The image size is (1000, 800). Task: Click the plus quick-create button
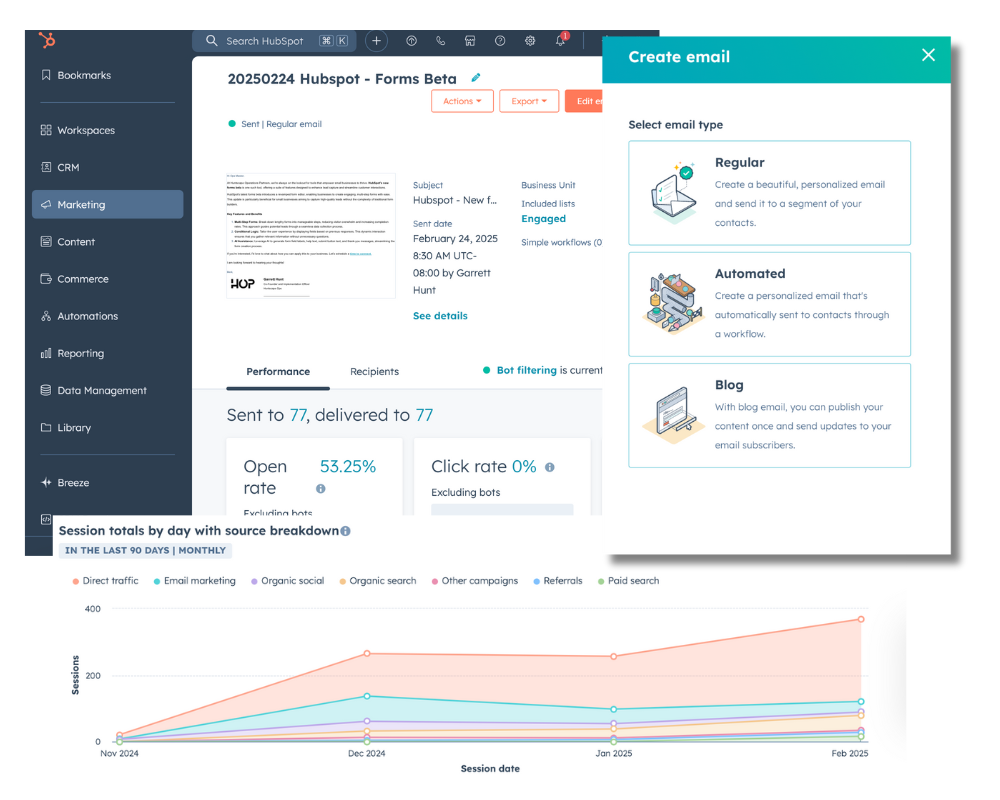coord(376,41)
